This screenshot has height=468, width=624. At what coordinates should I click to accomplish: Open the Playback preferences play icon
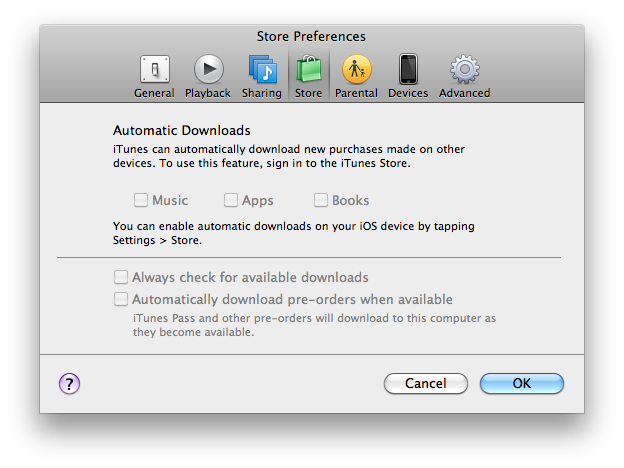pos(209,69)
